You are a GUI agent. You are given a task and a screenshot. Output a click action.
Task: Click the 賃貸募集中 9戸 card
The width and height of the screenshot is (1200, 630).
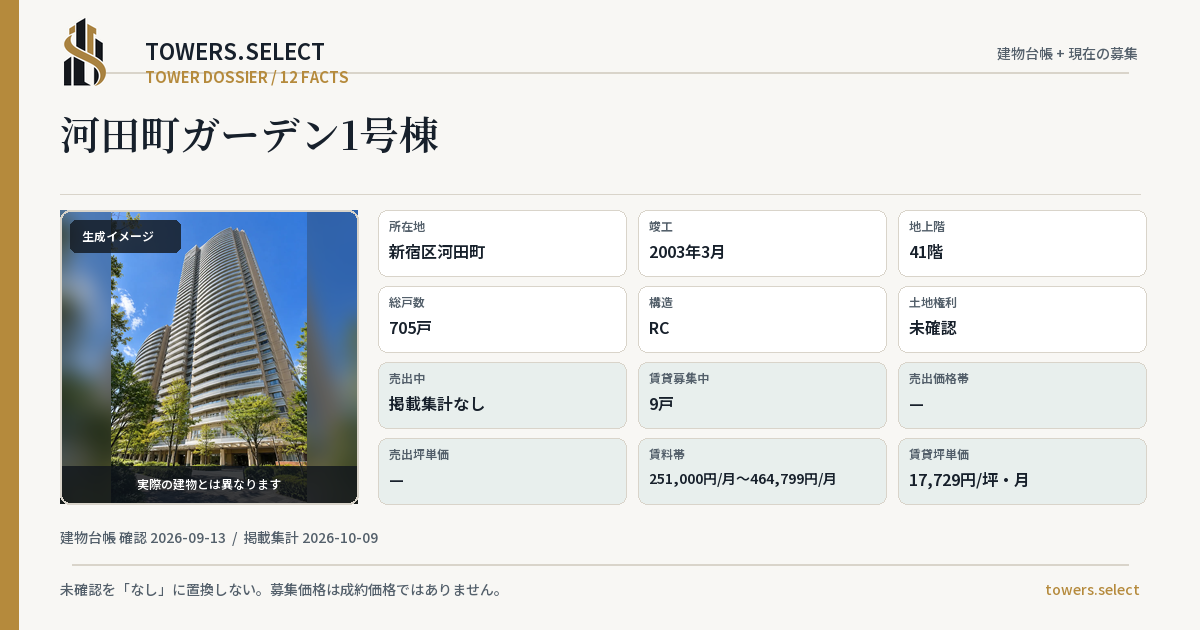tap(762, 395)
